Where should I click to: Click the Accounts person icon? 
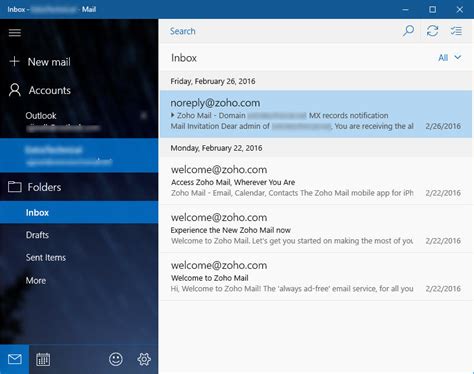pyautogui.click(x=15, y=90)
